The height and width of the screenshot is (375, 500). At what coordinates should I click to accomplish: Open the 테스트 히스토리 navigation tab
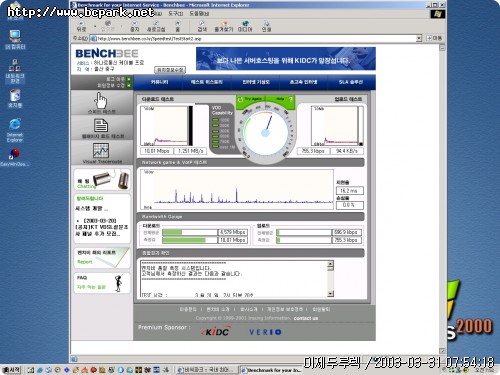(x=207, y=82)
